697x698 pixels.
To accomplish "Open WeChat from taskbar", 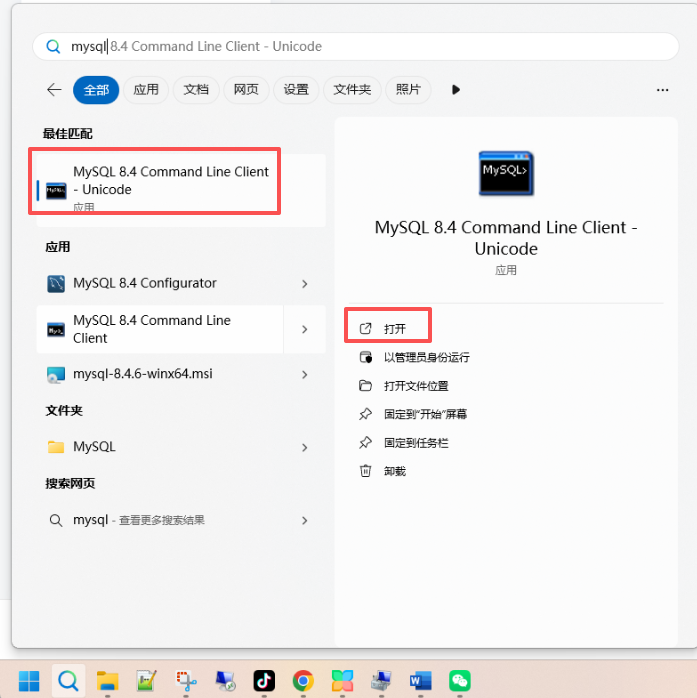I will pyautogui.click(x=460, y=681).
